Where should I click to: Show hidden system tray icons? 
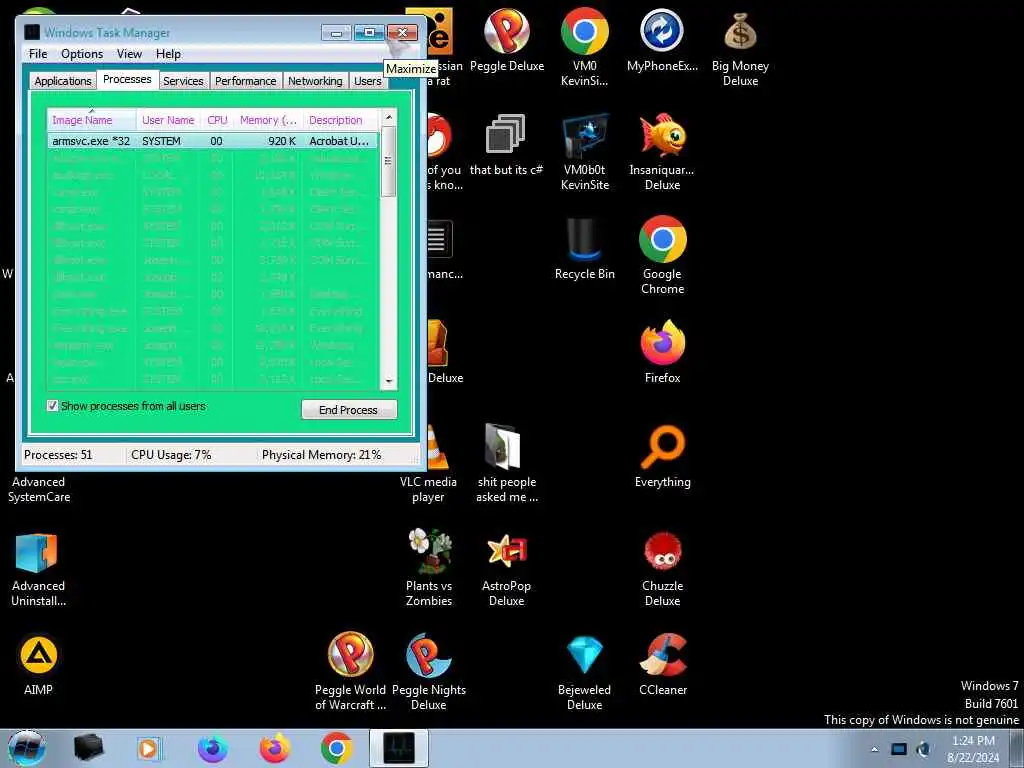pyautogui.click(x=874, y=749)
